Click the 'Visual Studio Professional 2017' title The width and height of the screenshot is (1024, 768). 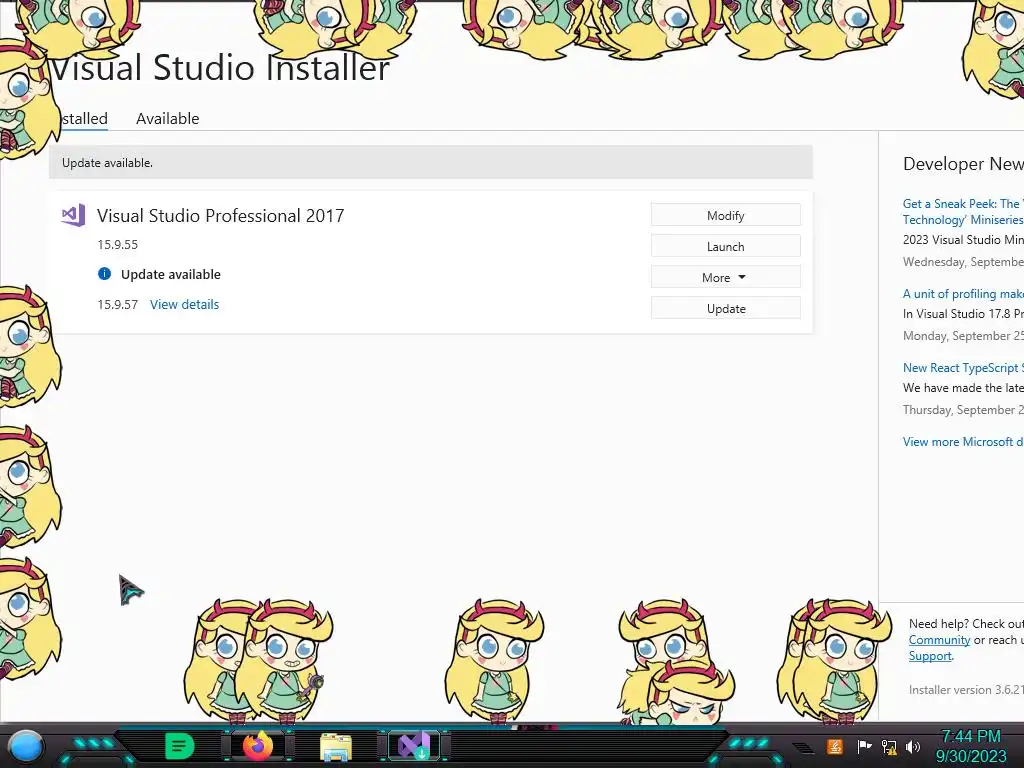coord(221,216)
